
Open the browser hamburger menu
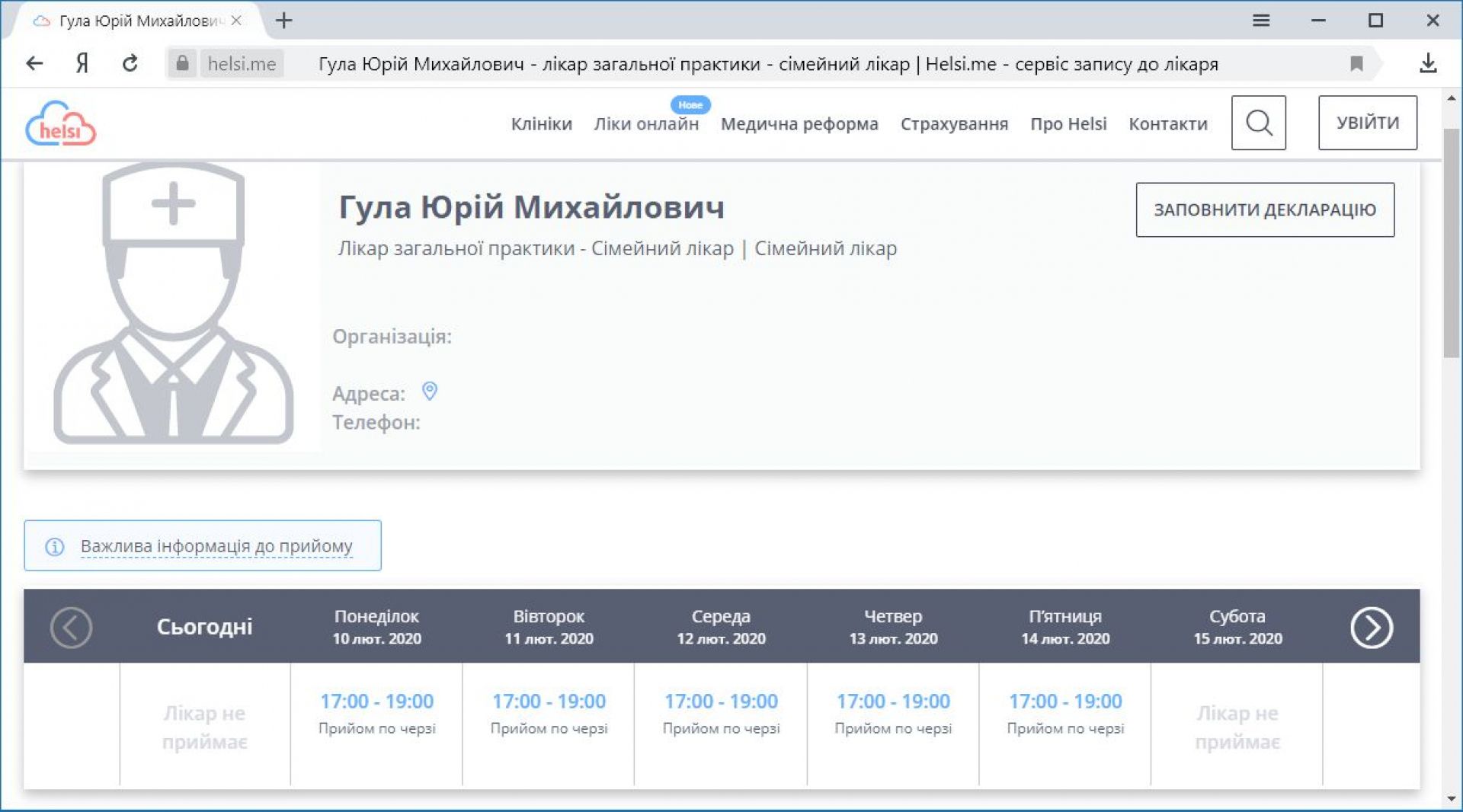pyautogui.click(x=1261, y=21)
